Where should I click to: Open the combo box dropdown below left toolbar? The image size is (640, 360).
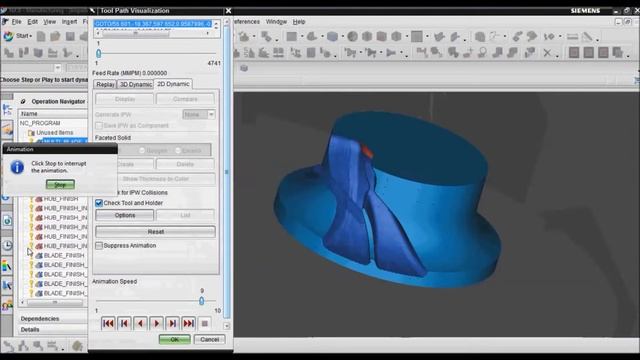click(x=58, y=68)
